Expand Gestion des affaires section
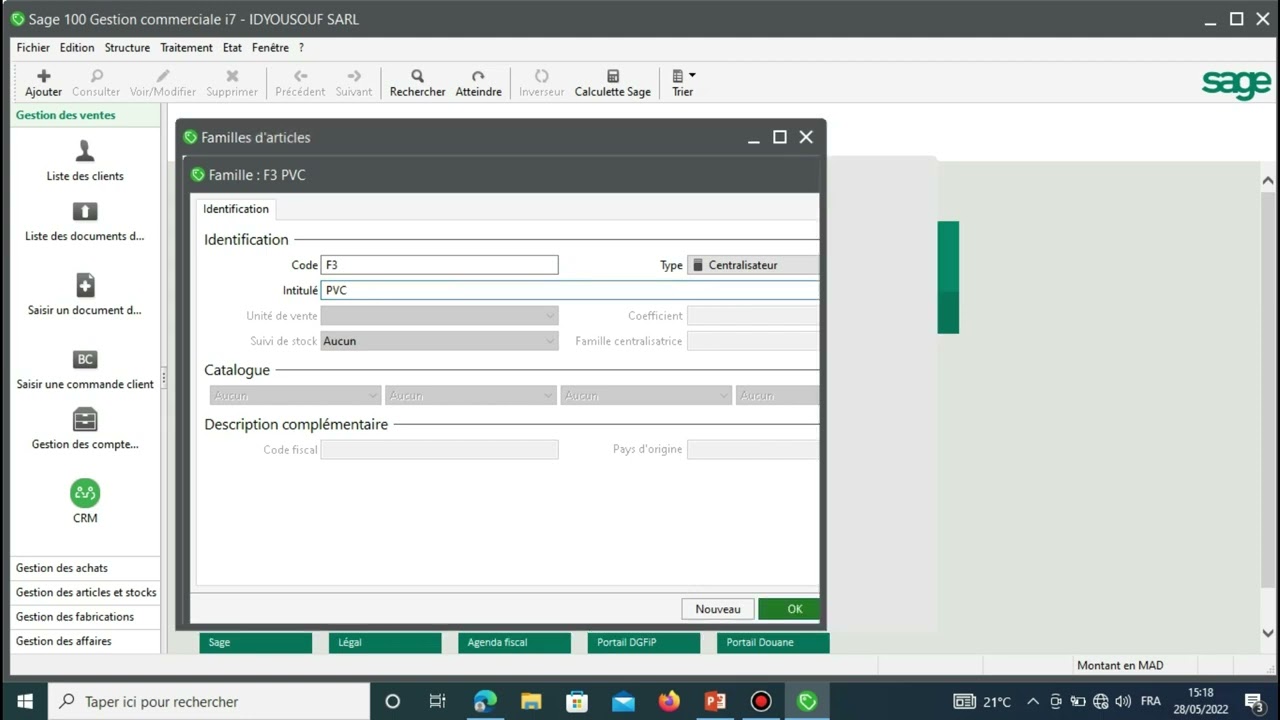1280x720 pixels. 85,641
